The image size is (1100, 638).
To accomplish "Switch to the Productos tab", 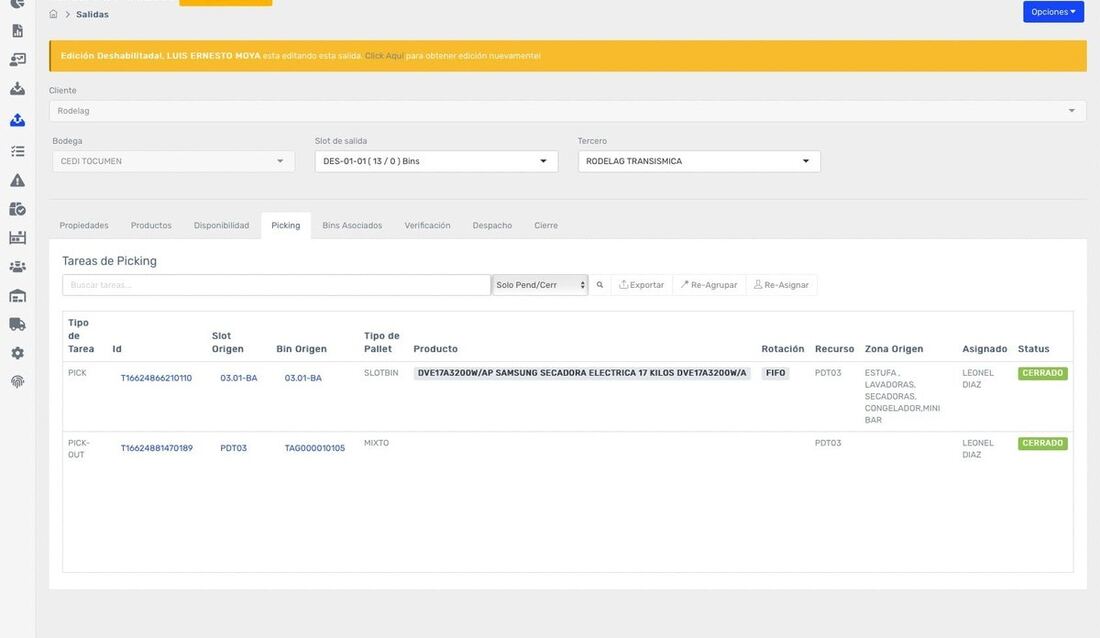I will click(x=151, y=225).
